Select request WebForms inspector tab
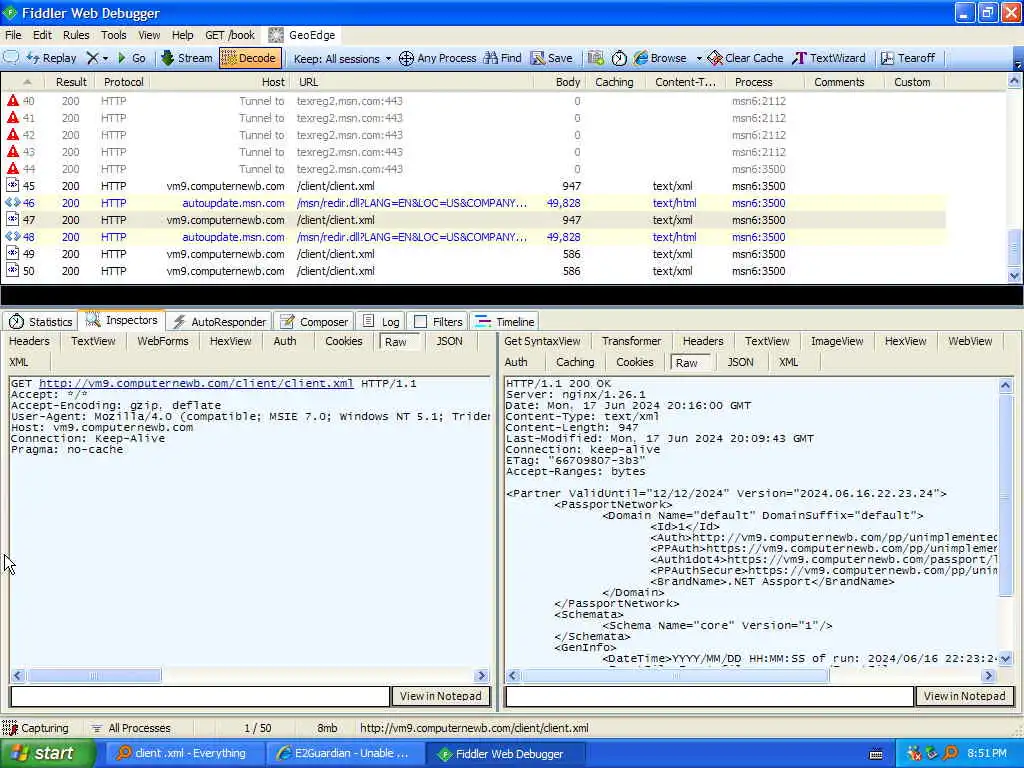Viewport: 1024px width, 768px height. click(163, 341)
